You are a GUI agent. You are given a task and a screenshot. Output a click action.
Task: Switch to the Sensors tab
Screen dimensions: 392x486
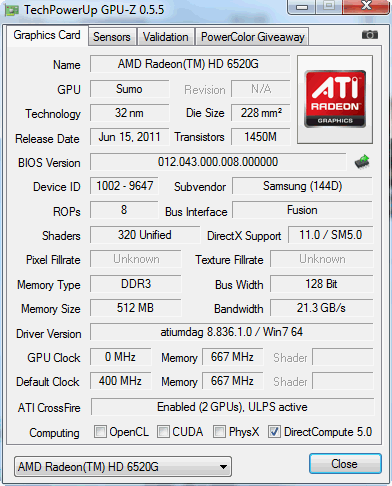click(x=112, y=37)
